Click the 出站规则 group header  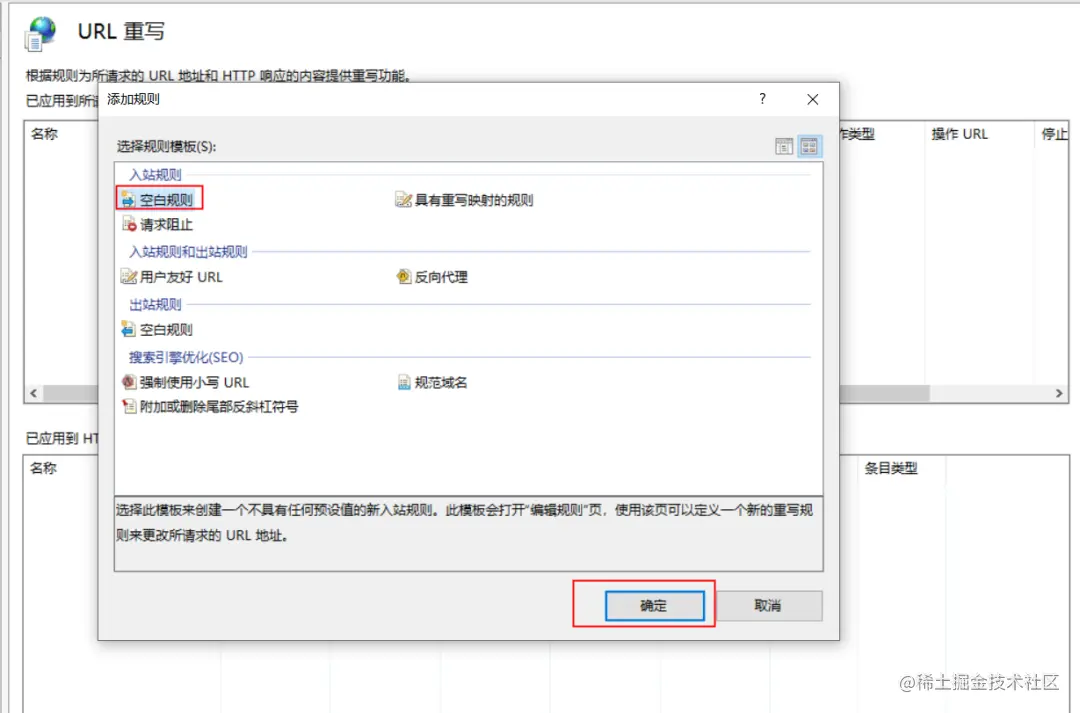click(156, 304)
